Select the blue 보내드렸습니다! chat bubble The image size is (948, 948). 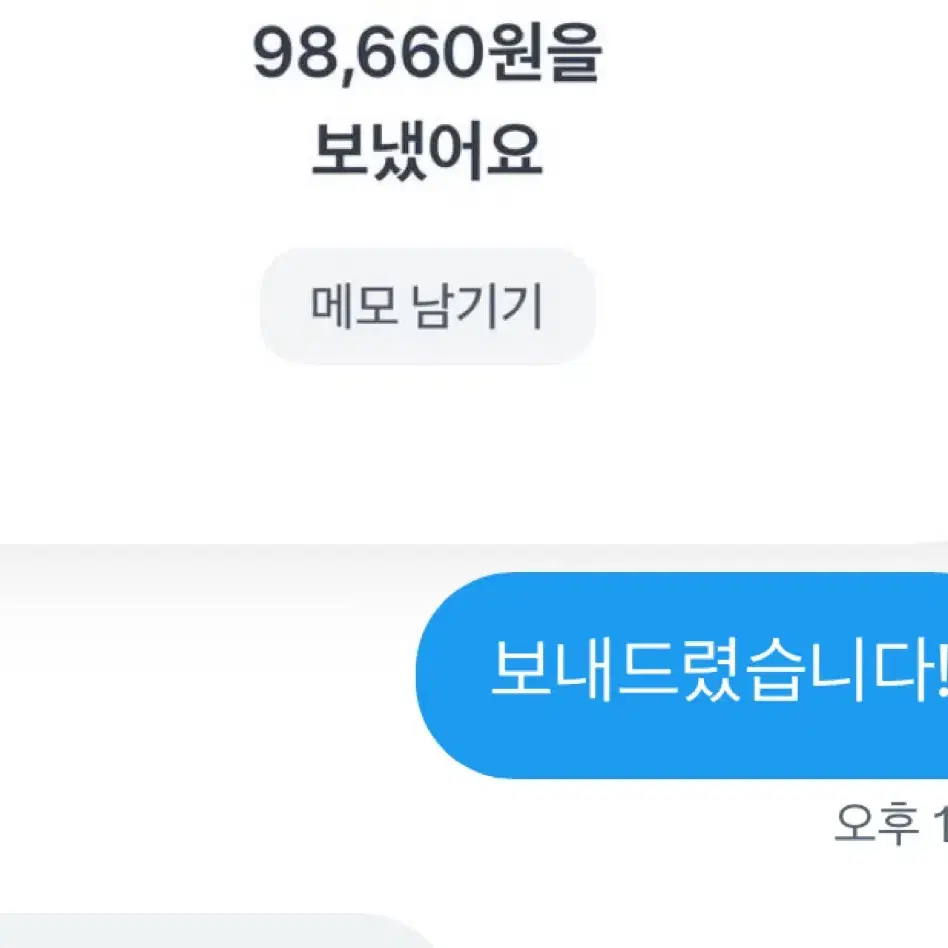click(682, 675)
